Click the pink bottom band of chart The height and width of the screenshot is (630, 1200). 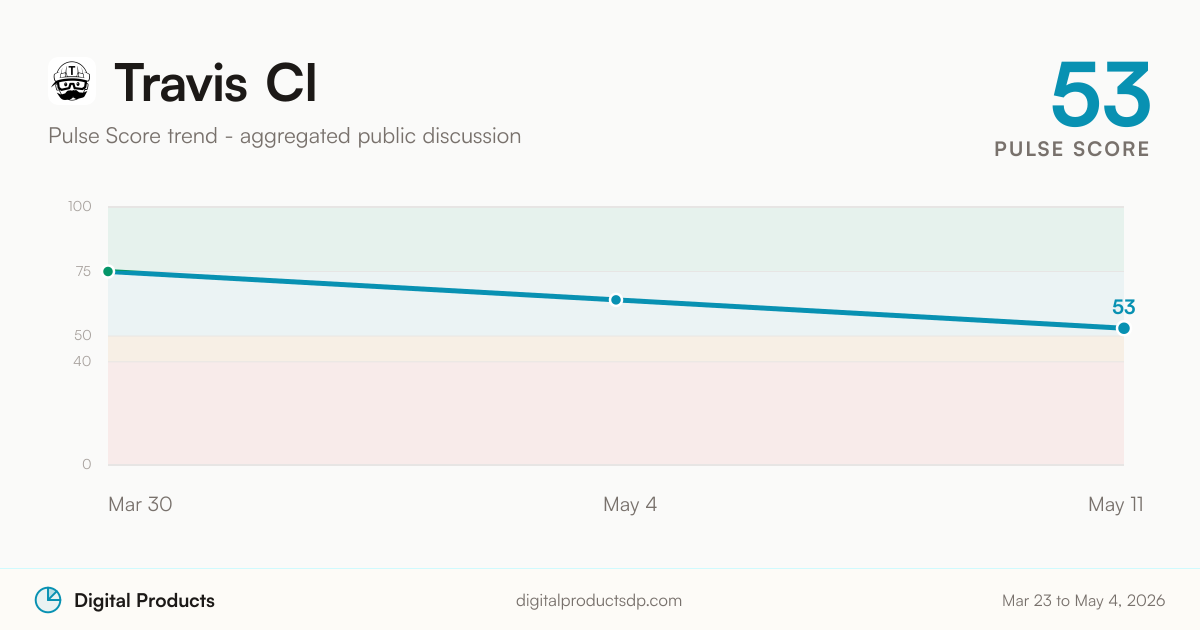tap(616, 413)
